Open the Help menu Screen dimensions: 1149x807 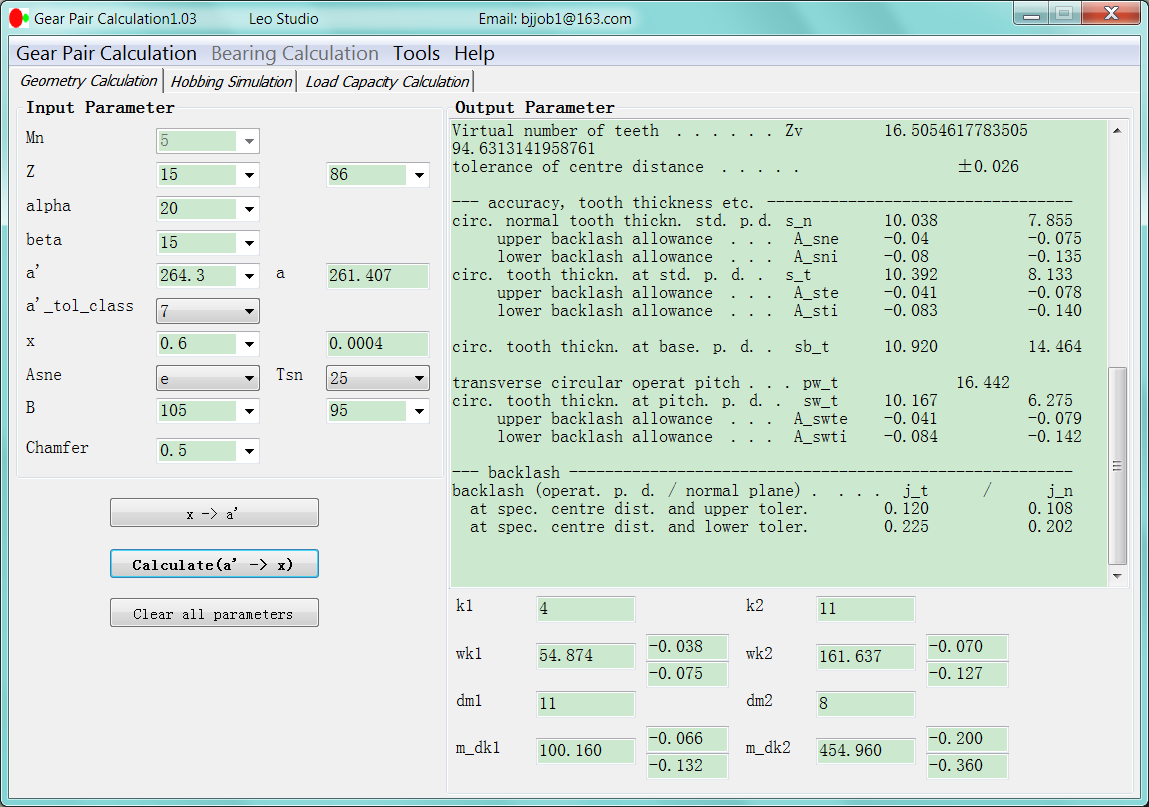(x=474, y=54)
